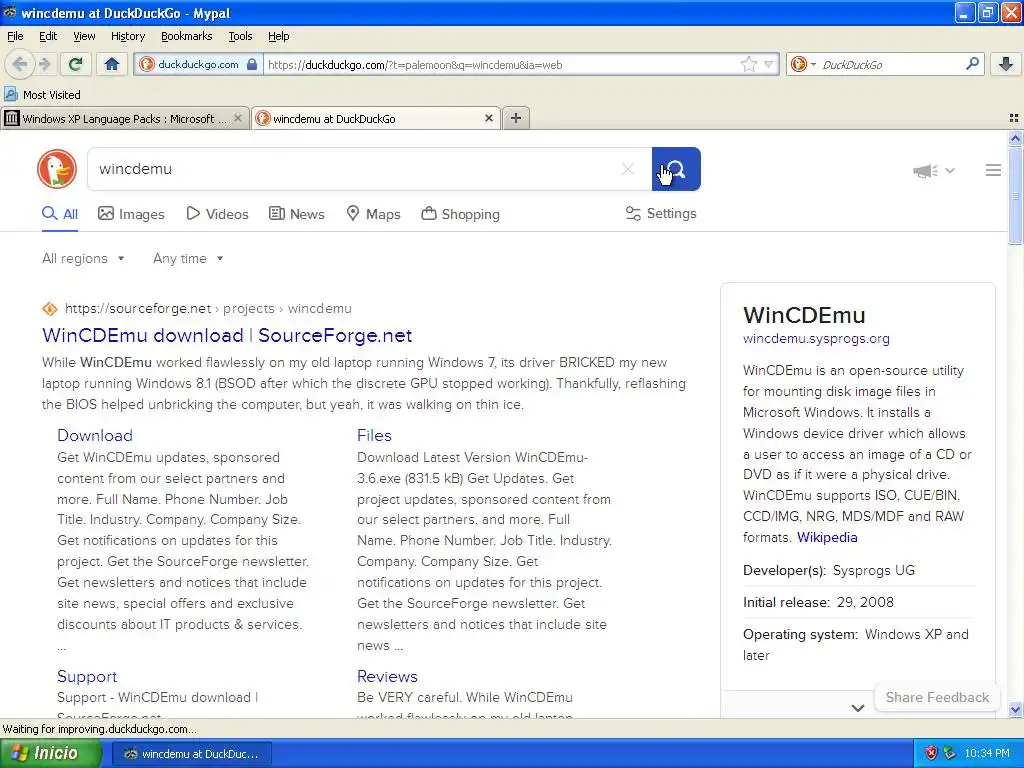Open the Wikipedia link in info panel

tap(827, 537)
